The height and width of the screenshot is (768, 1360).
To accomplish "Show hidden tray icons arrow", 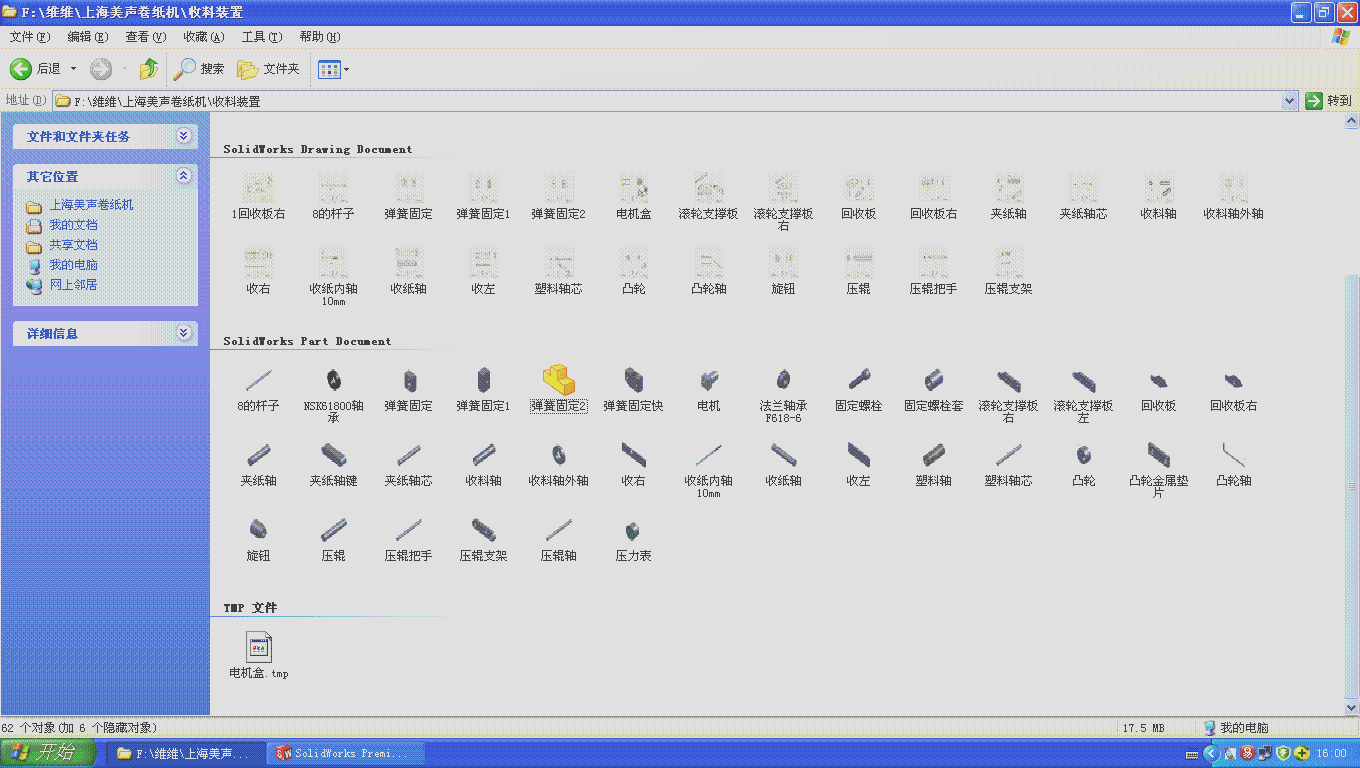I will (x=1211, y=753).
